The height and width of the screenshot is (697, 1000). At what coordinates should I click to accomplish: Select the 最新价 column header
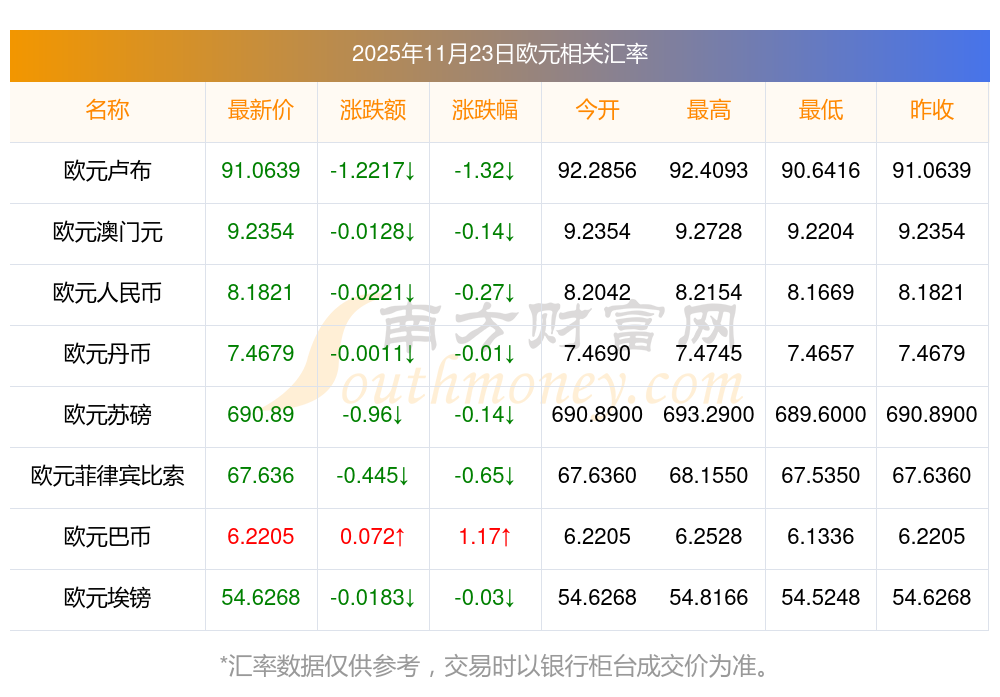[261, 110]
